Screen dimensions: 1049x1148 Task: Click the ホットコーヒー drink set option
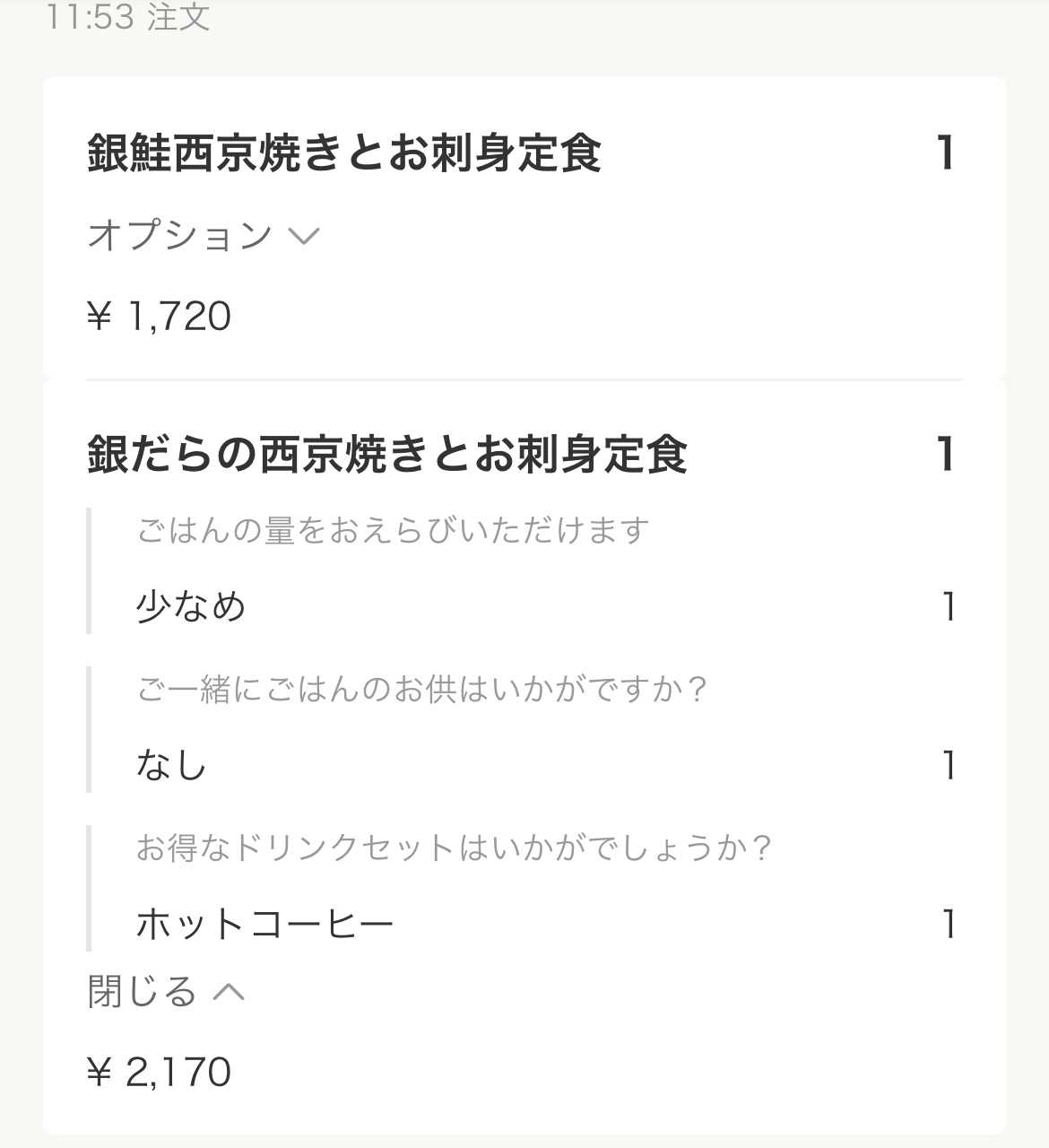[x=264, y=924]
